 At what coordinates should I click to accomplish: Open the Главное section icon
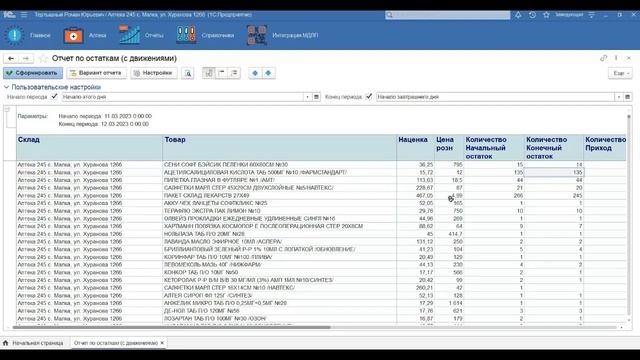[x=15, y=35]
